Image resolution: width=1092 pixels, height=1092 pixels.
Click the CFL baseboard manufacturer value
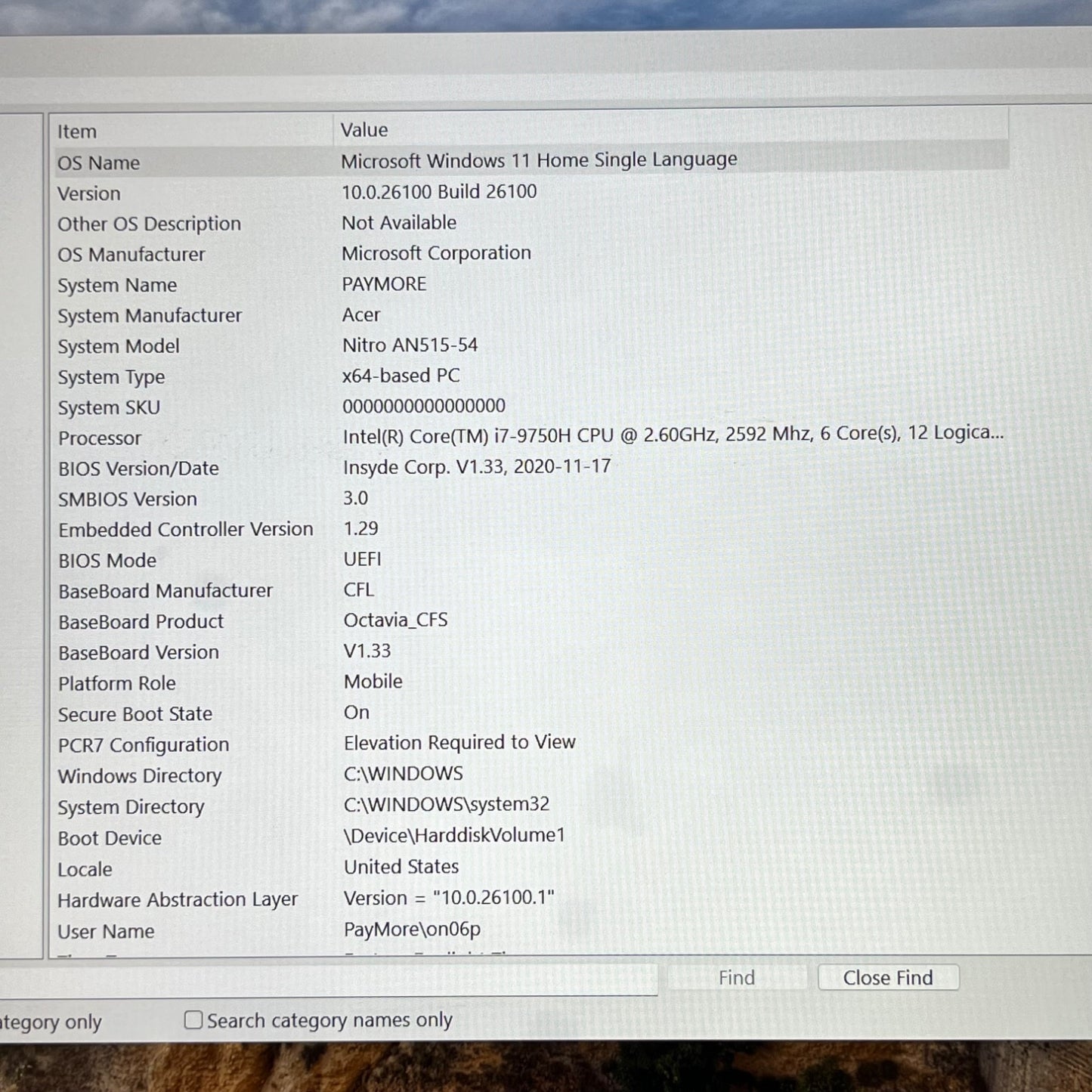pyautogui.click(x=358, y=589)
